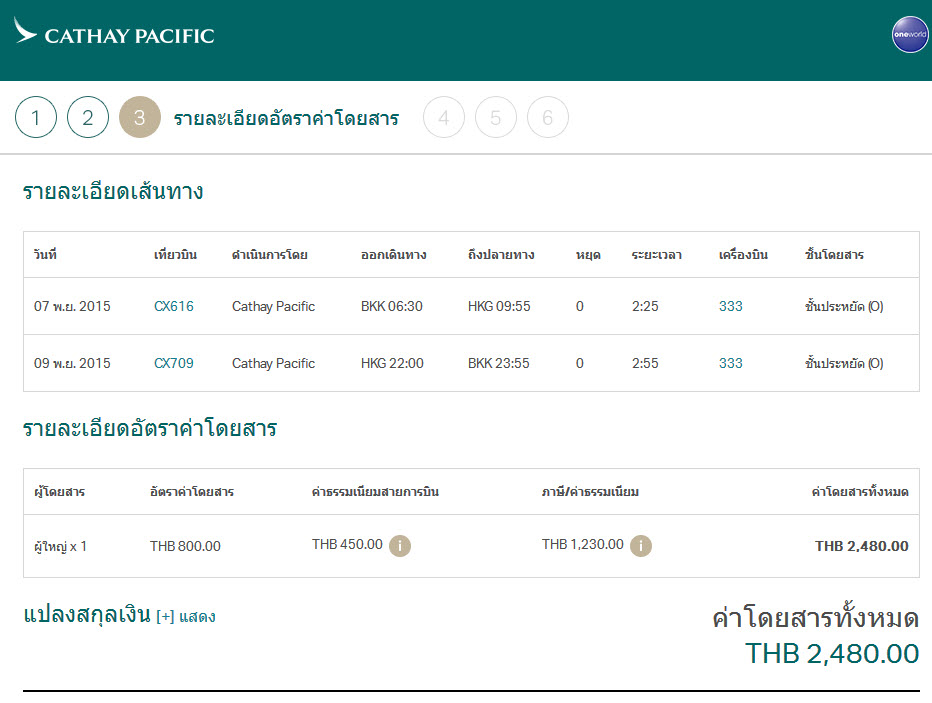
Task: Return to booking step 2
Action: pos(88,118)
